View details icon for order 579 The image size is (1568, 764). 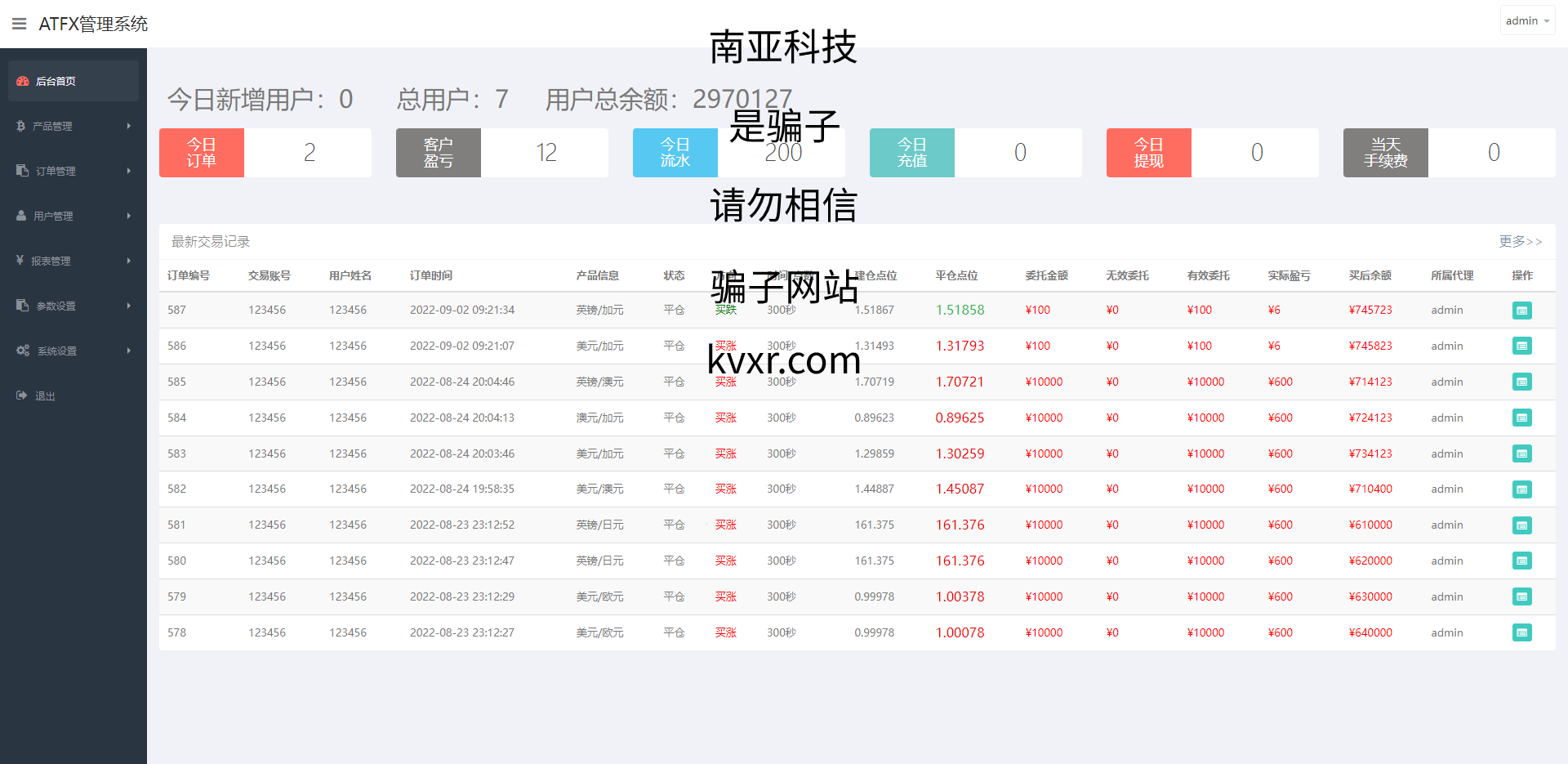pyautogui.click(x=1522, y=596)
